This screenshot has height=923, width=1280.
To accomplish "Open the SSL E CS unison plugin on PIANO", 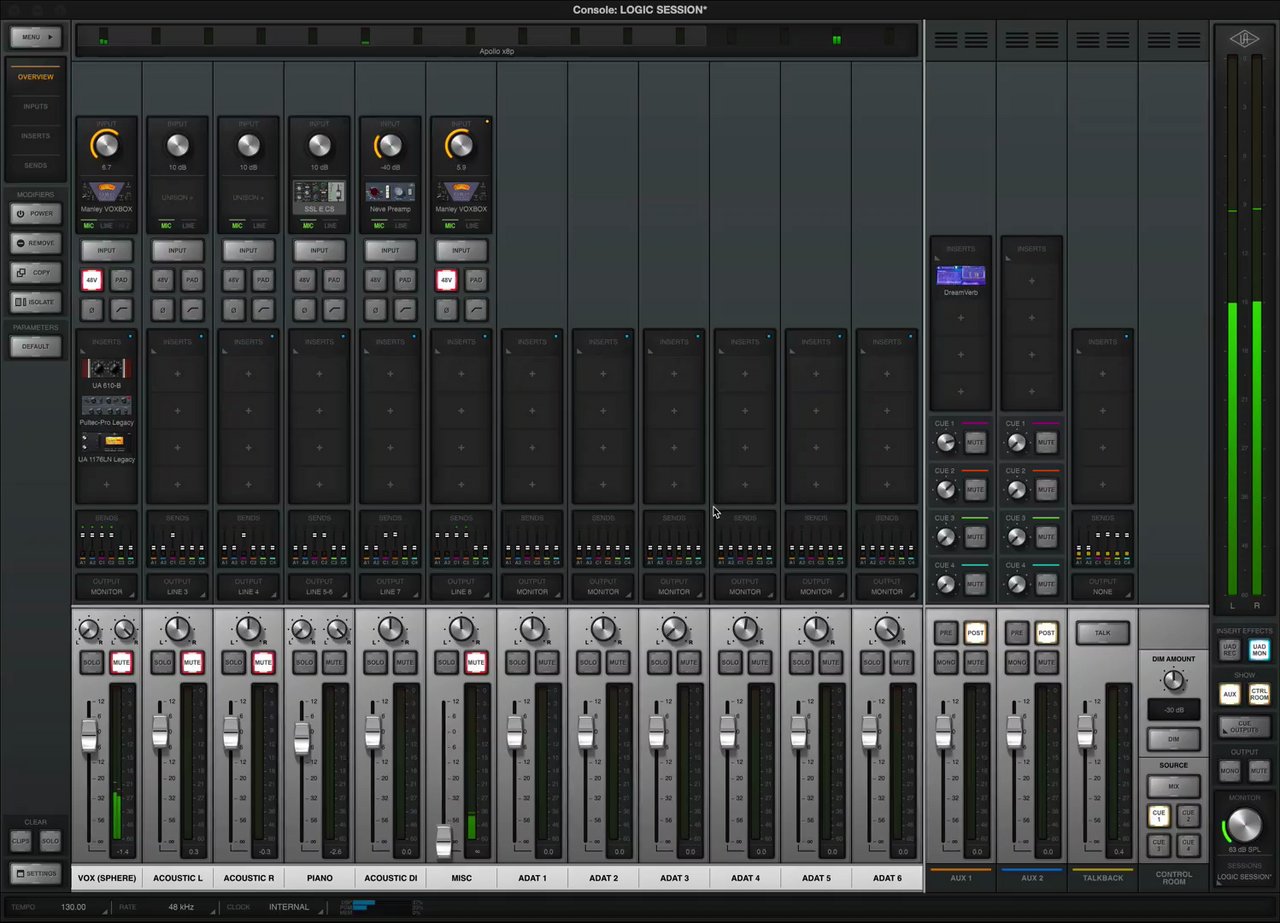I will [319, 191].
